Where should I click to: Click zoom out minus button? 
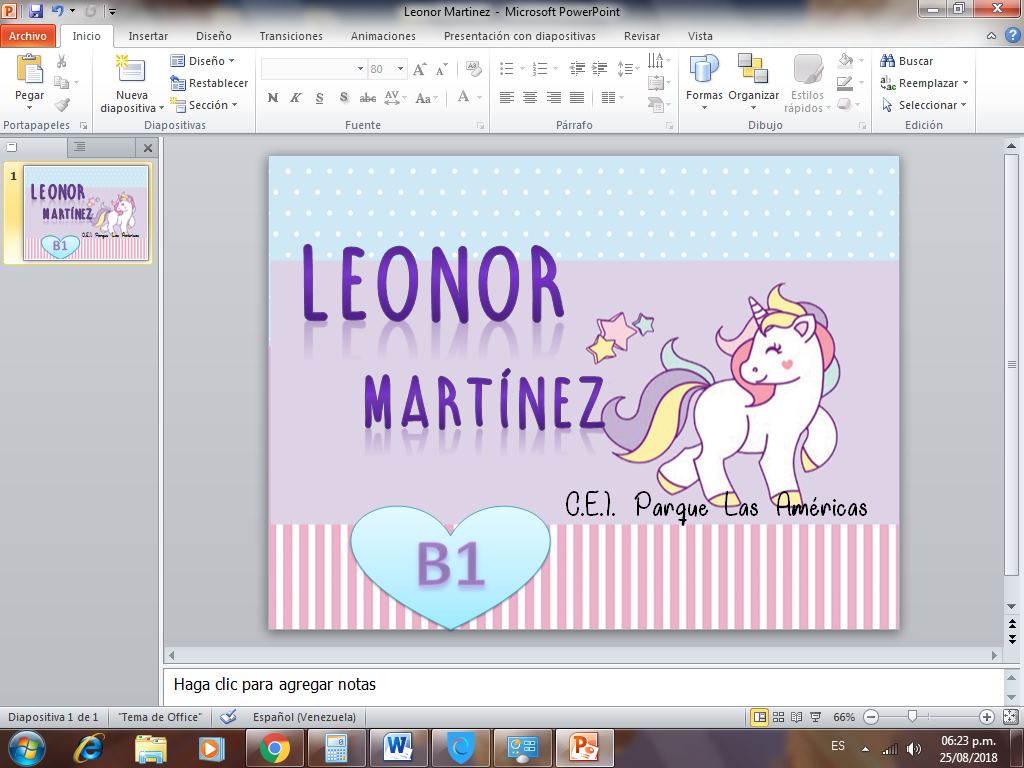pos(871,717)
